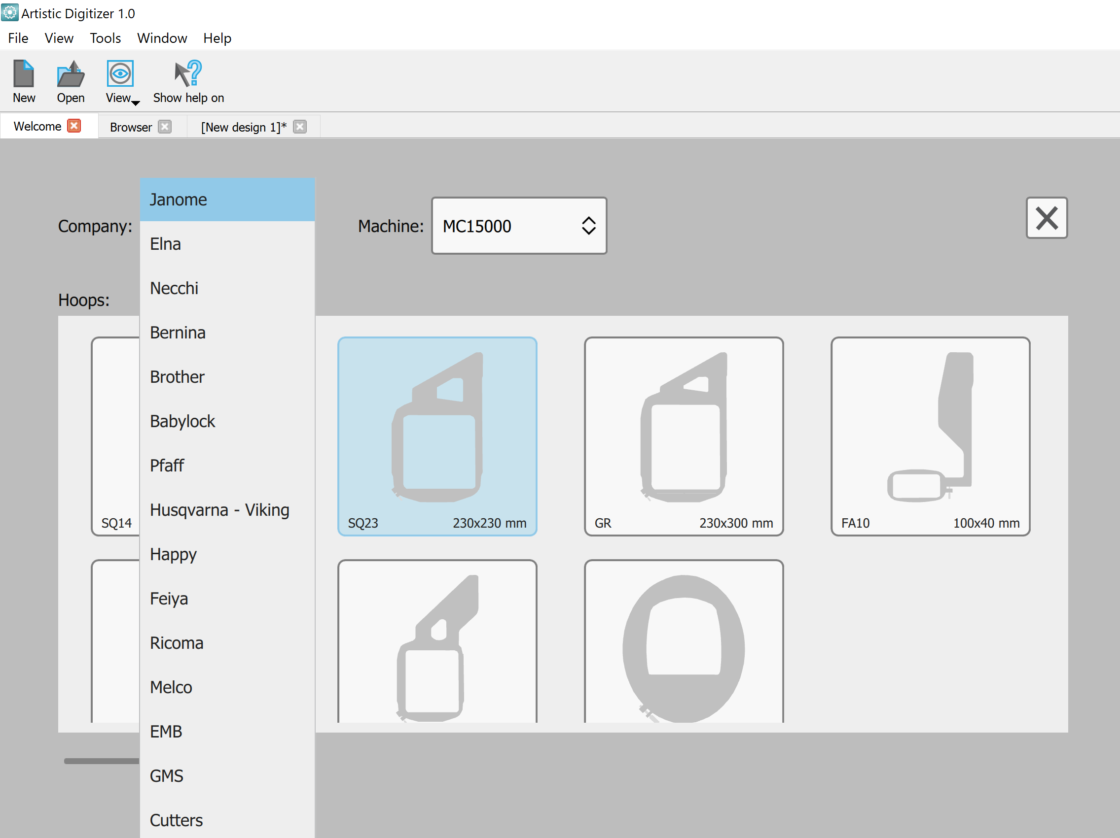Open the Tools menu

105,38
